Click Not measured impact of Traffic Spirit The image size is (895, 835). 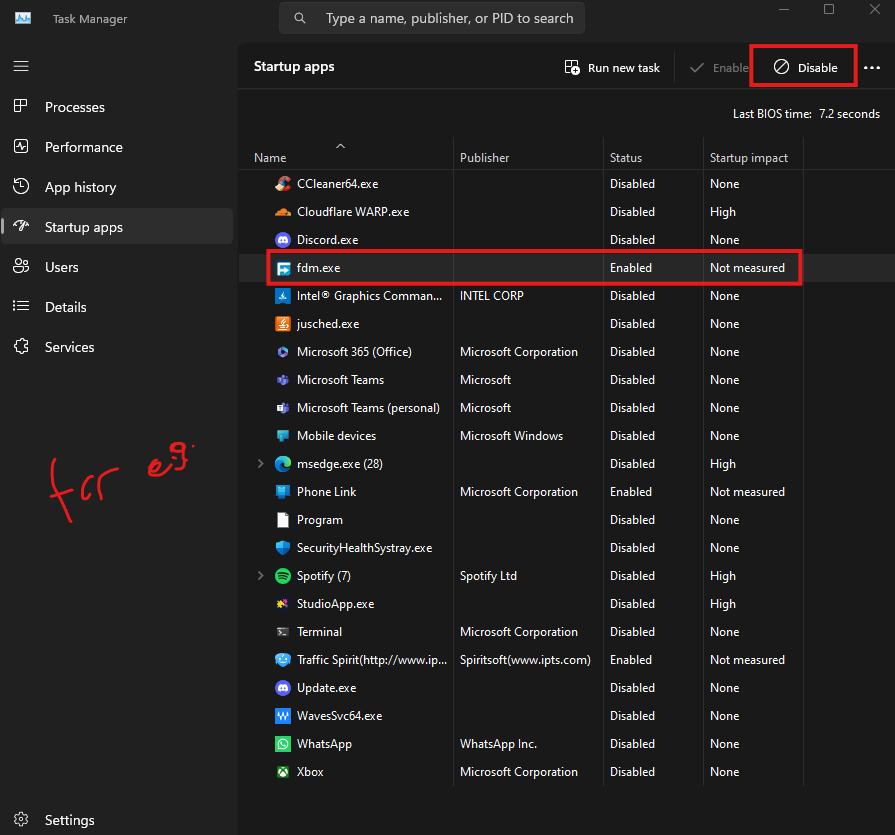tap(747, 660)
